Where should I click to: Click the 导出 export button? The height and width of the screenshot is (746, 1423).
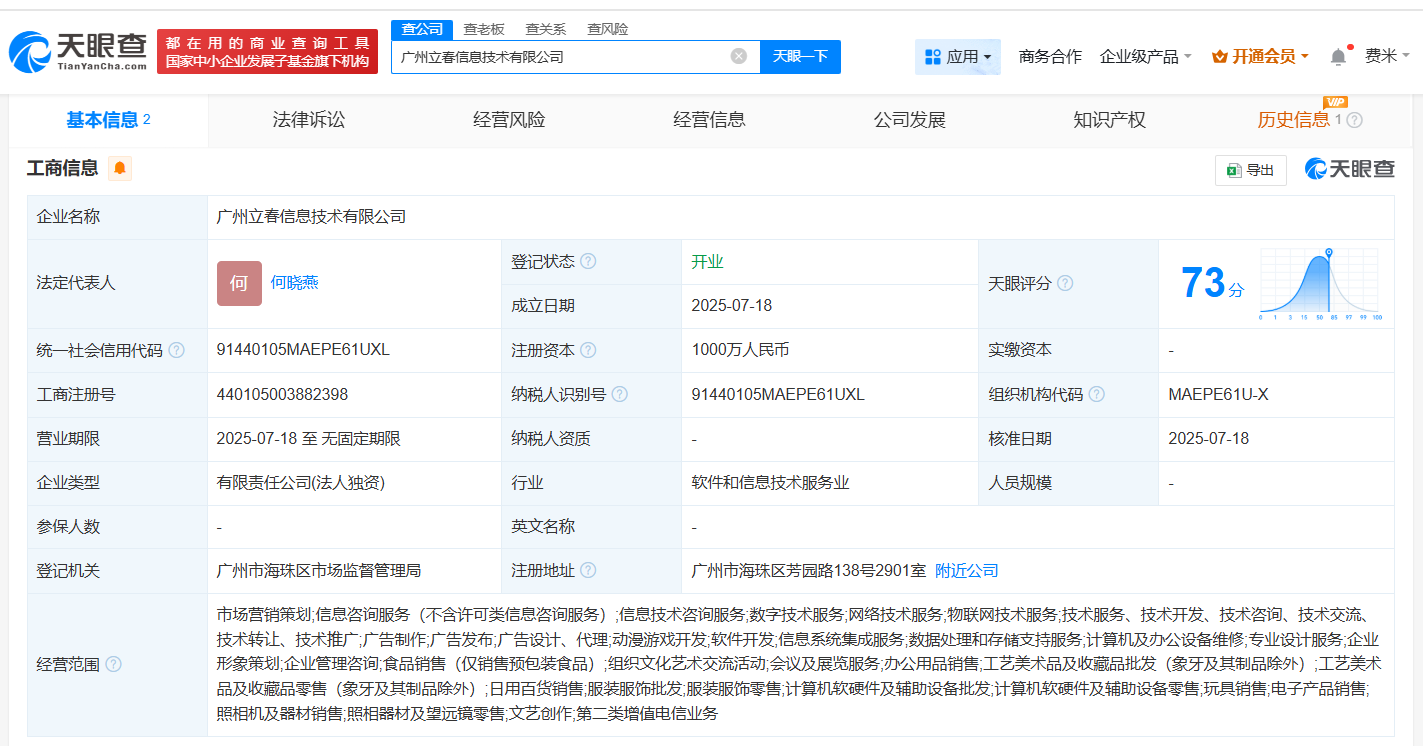[x=1250, y=170]
